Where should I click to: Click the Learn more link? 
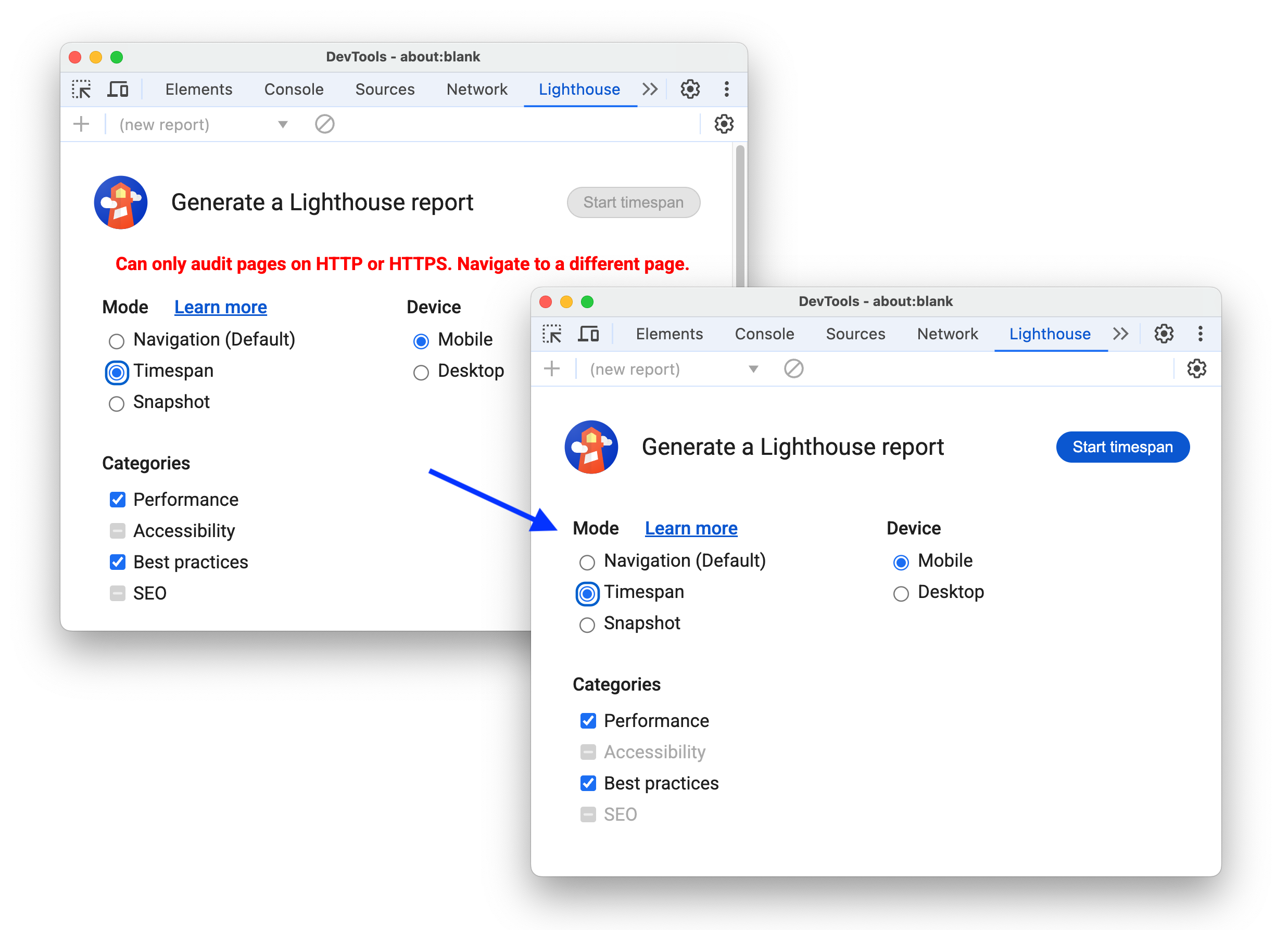point(690,528)
